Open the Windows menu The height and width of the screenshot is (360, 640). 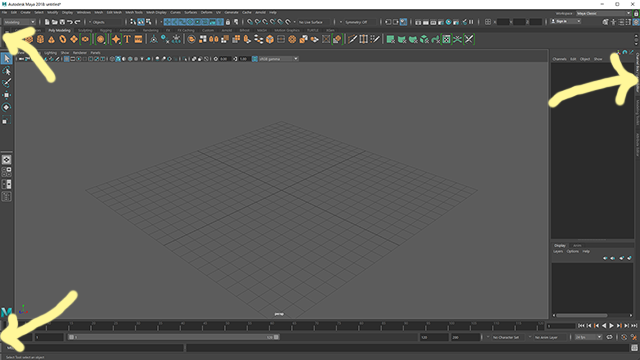point(84,12)
